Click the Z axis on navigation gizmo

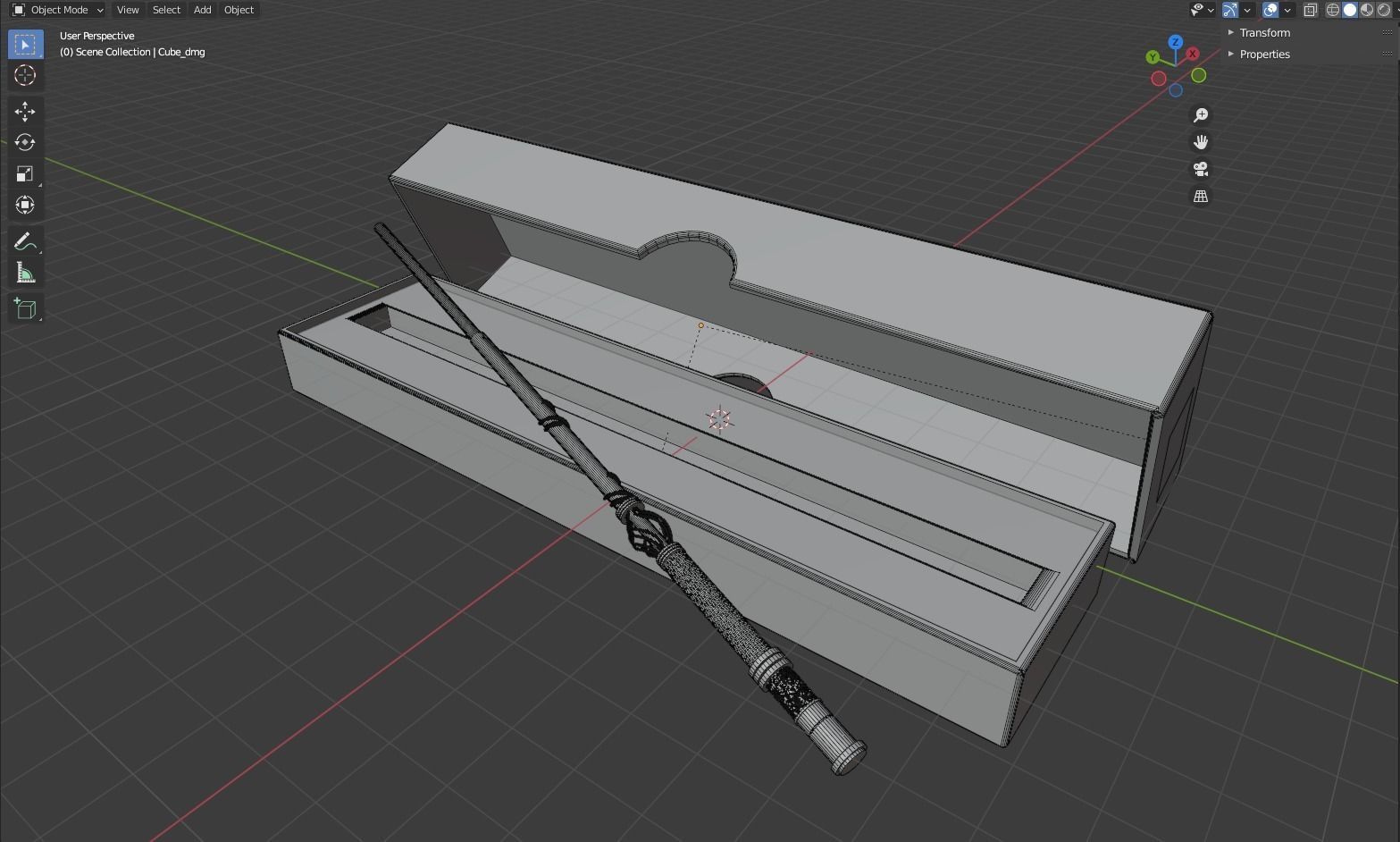tap(1175, 41)
